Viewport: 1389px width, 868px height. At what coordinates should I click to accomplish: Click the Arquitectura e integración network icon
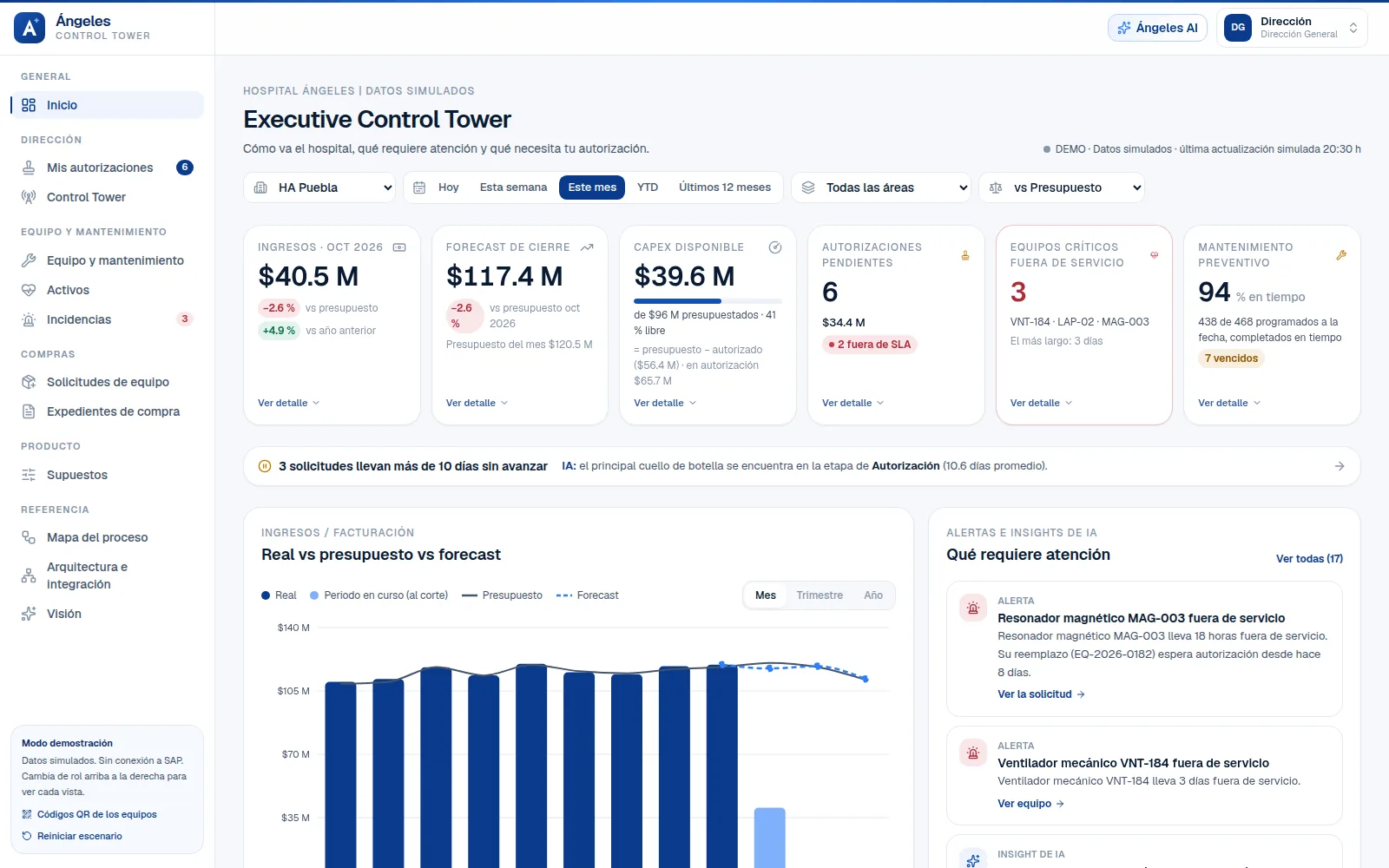[x=29, y=575]
